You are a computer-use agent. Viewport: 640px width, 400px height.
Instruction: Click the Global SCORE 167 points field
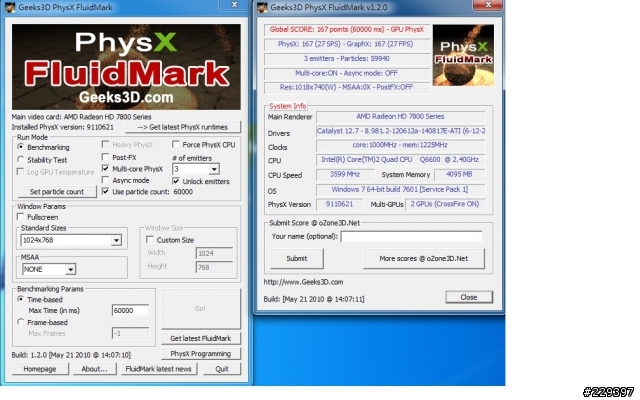click(x=347, y=30)
